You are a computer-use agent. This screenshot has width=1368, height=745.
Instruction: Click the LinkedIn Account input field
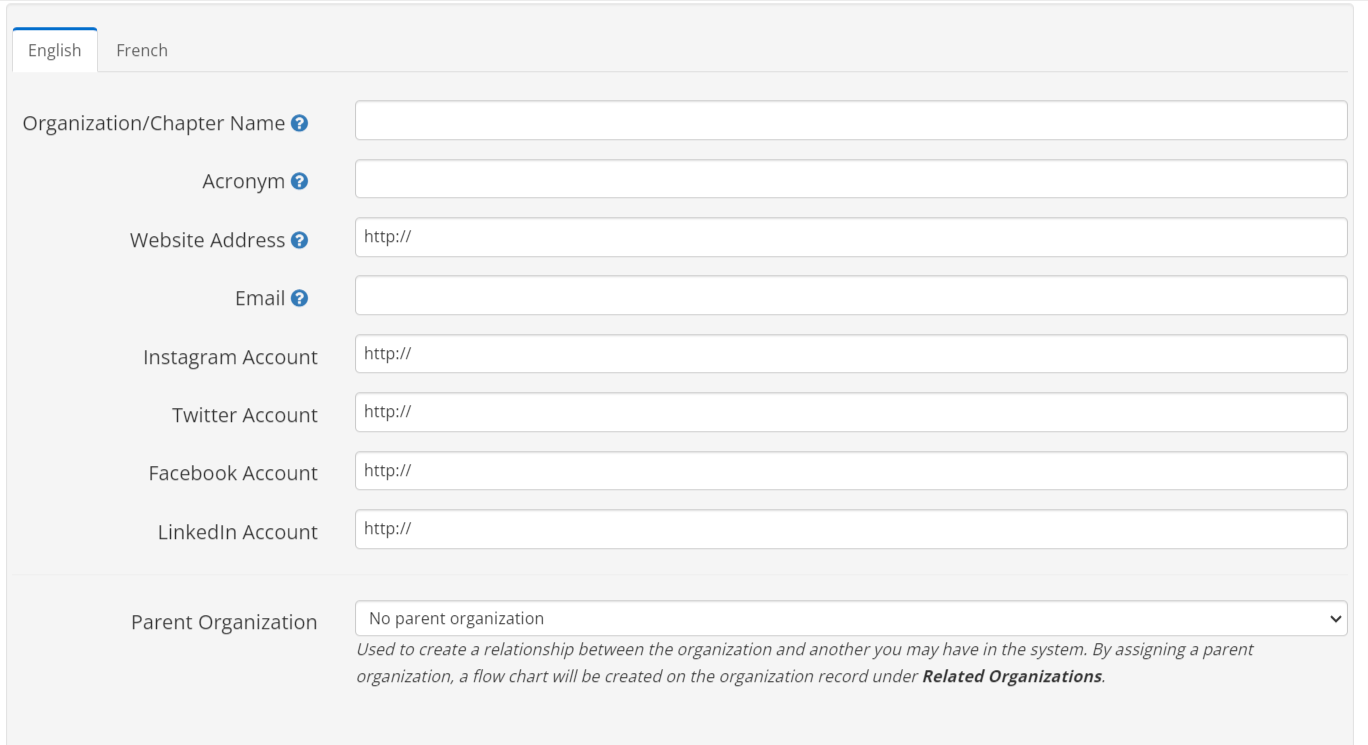[x=850, y=529]
